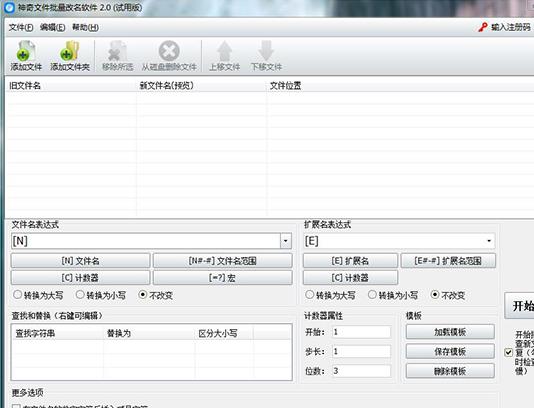534x408 pixels.
Task: Click the 下移文件 down arrow icon
Action: pyautogui.click(x=266, y=50)
